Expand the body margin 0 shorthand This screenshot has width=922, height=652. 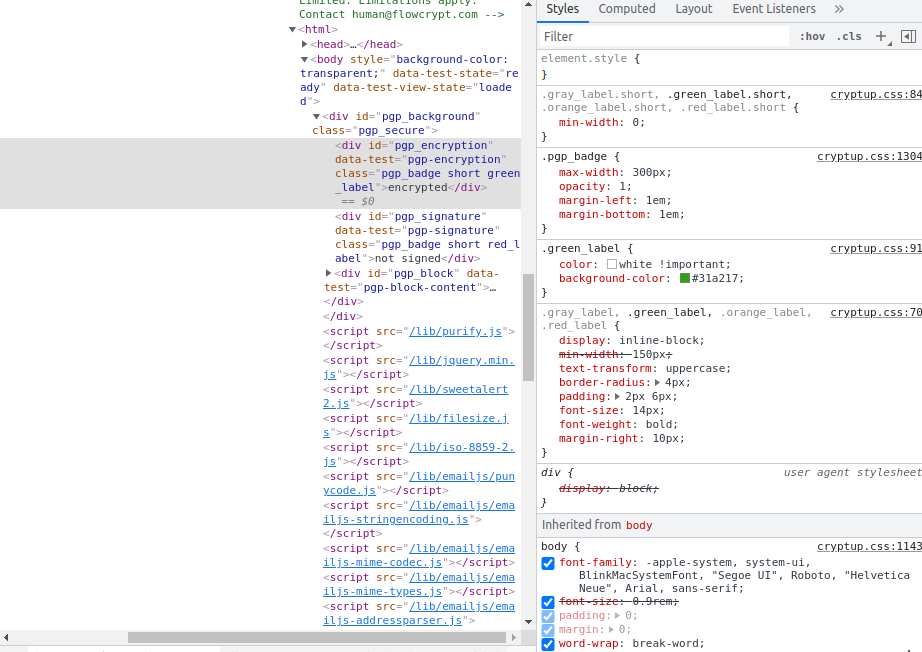click(611, 630)
